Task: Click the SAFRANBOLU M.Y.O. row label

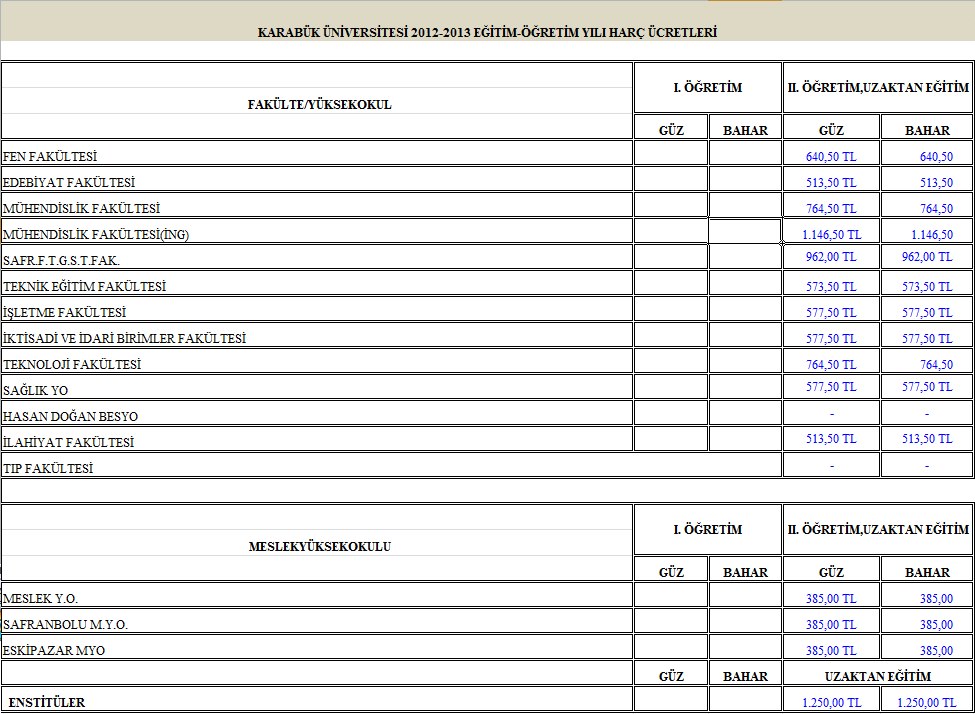Action: (x=65, y=625)
